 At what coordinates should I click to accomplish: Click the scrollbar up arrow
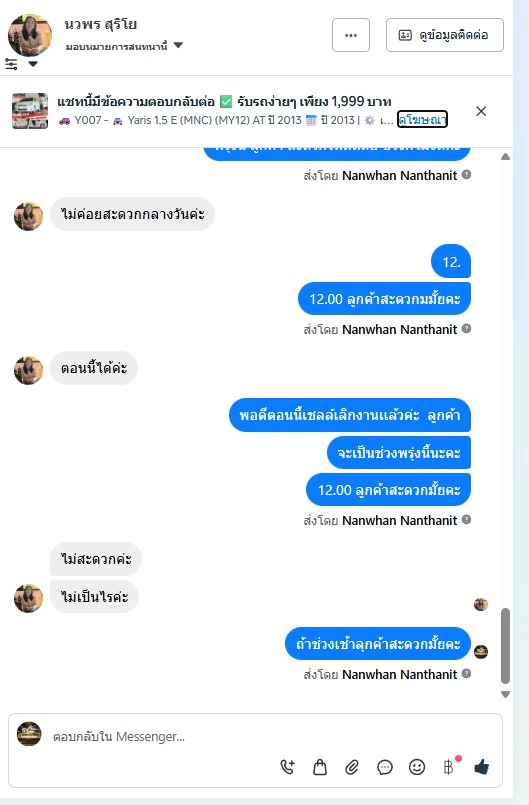[x=505, y=157]
